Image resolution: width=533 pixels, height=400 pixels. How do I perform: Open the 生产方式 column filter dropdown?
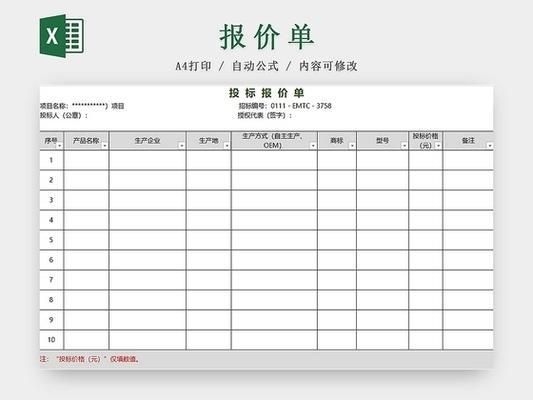[x=313, y=146]
